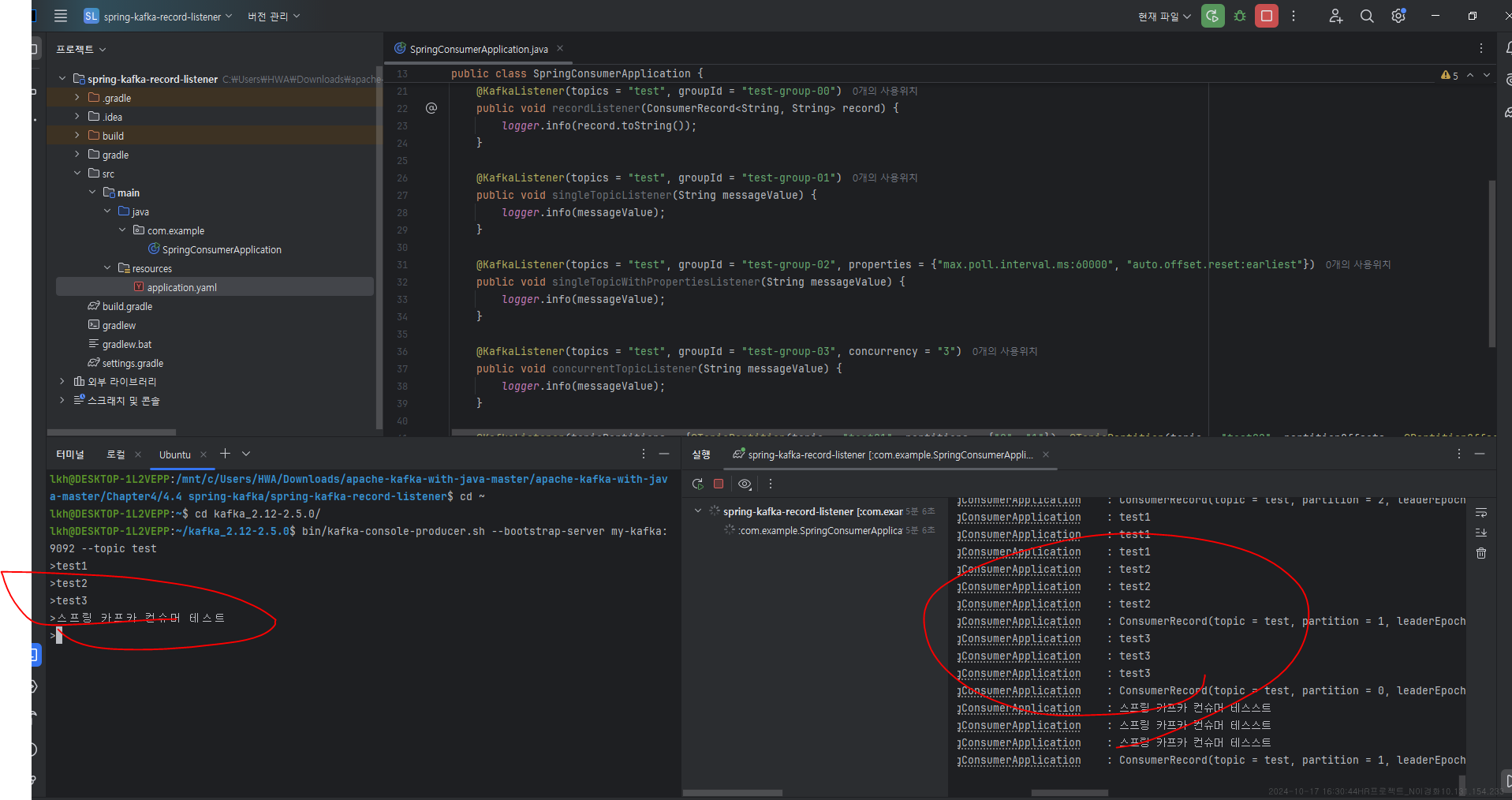Toggle scroll to end in run console
Screen dimensions: 1512x800
point(1481,533)
